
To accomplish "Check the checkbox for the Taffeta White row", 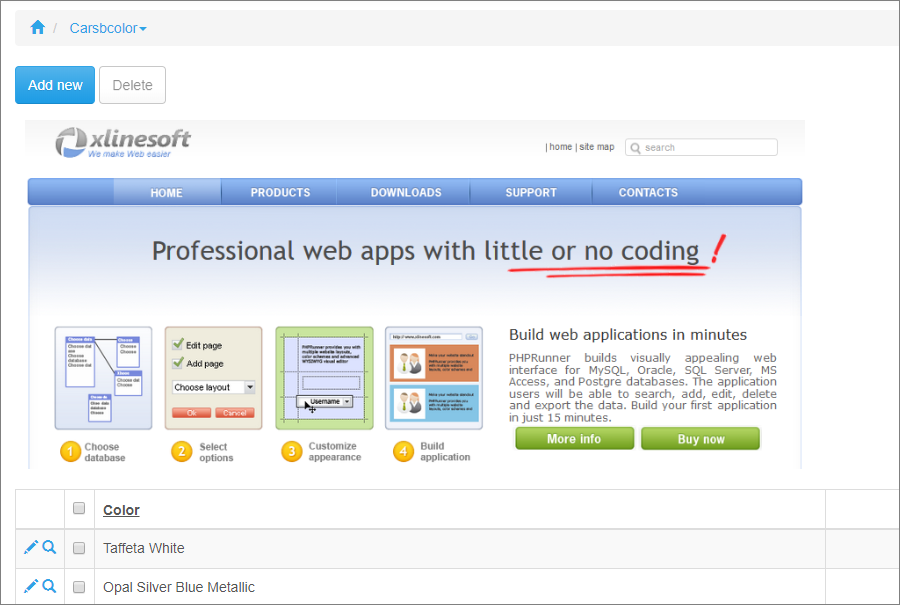I will (x=79, y=547).
